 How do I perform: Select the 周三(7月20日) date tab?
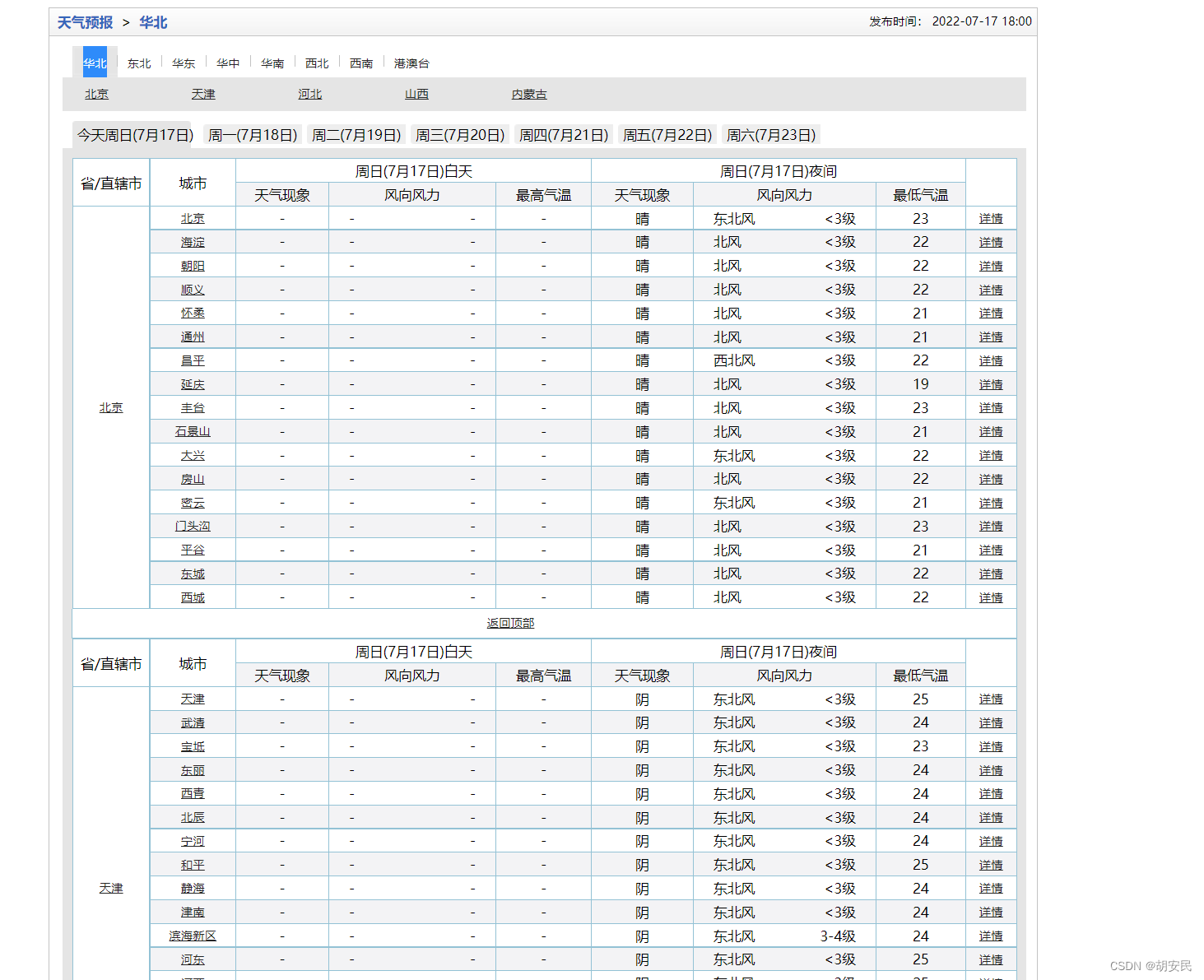click(x=460, y=135)
